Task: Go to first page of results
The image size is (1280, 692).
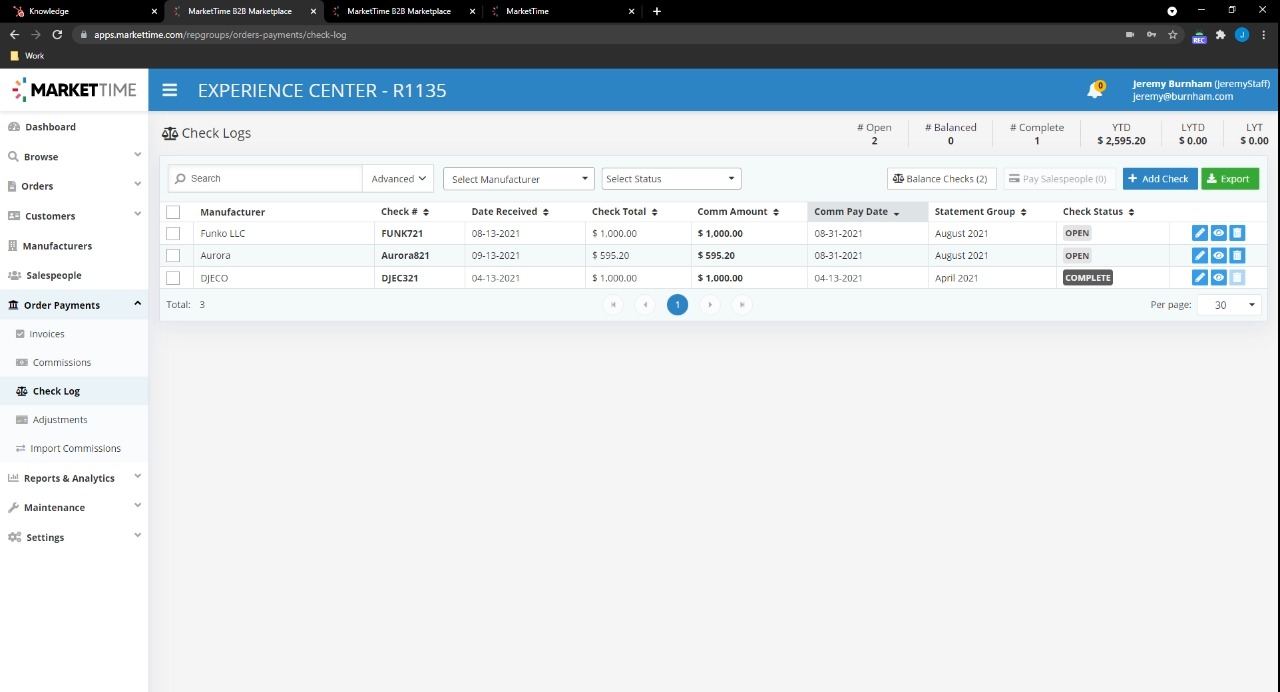Action: (x=613, y=305)
